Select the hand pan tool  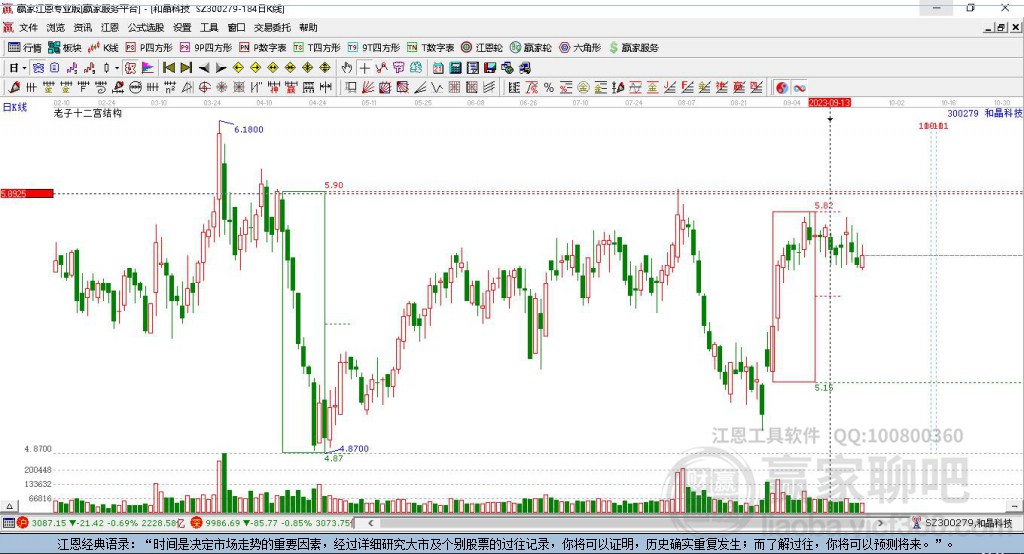click(x=347, y=68)
